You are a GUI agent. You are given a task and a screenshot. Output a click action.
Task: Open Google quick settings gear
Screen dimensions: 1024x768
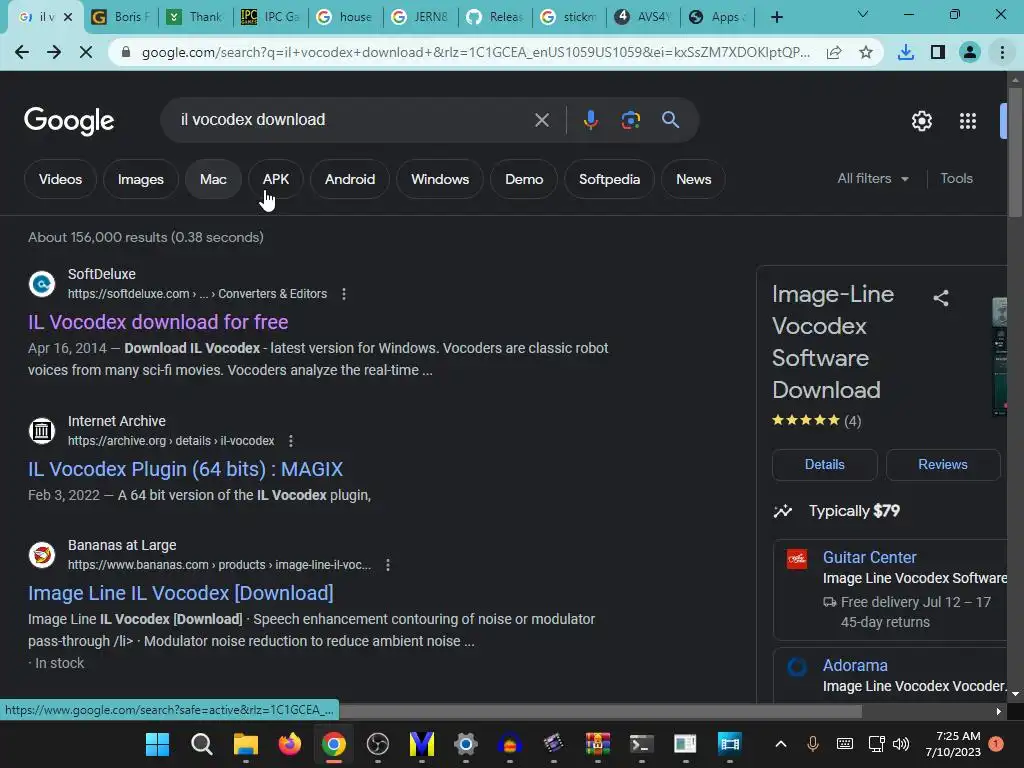coord(921,121)
